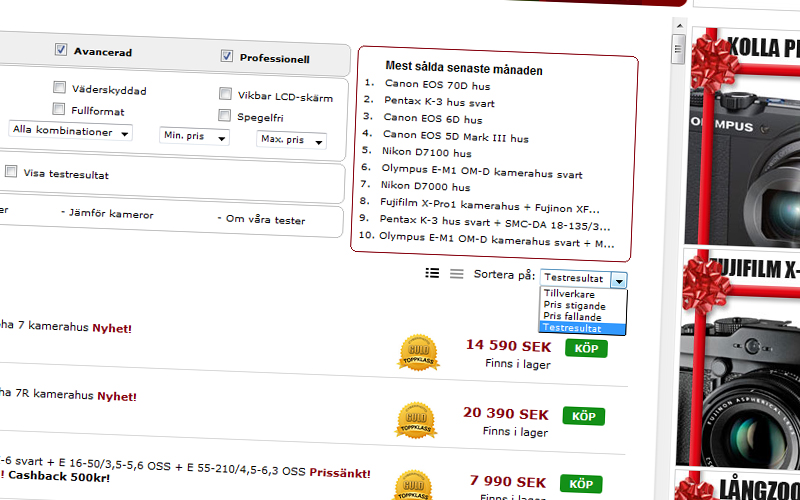This screenshot has height=500, width=800.
Task: Open Canon EOS 5D Mark III hus
Action: coord(456,136)
